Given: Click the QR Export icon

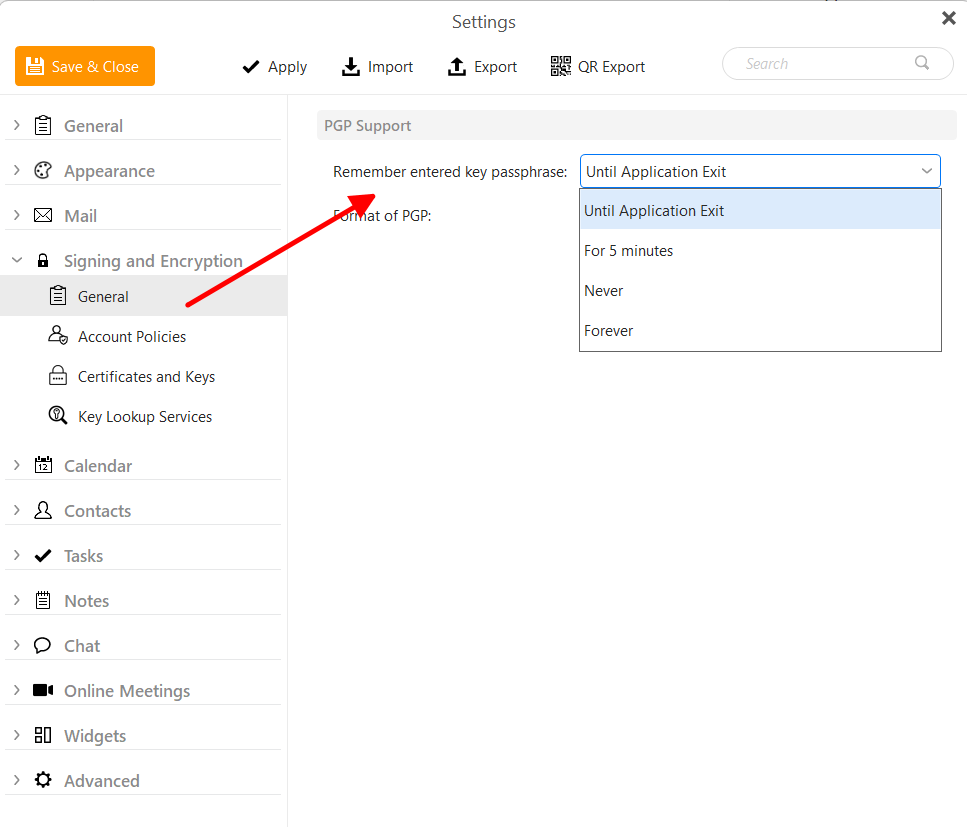Looking at the screenshot, I should [561, 66].
